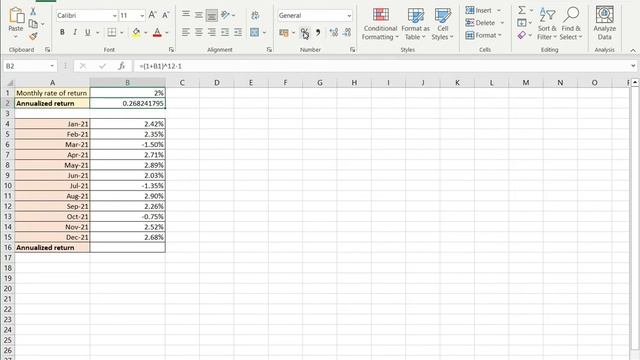Open Find & Select menu
The height and width of the screenshot is (360, 640).
point(571,24)
